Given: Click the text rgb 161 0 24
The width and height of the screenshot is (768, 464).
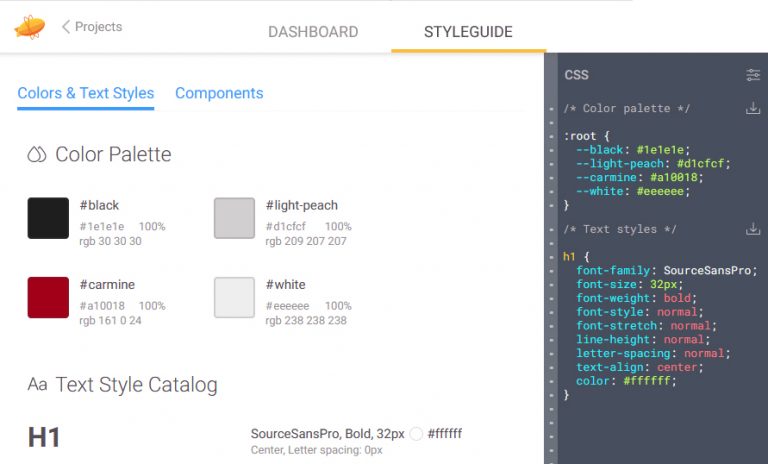Looking at the screenshot, I should 110,320.
